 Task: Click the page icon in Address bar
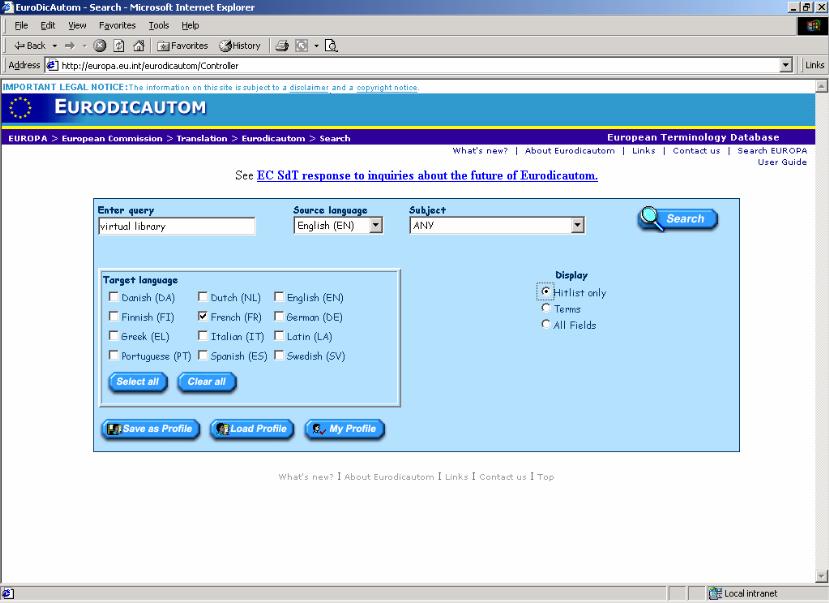tap(52, 66)
